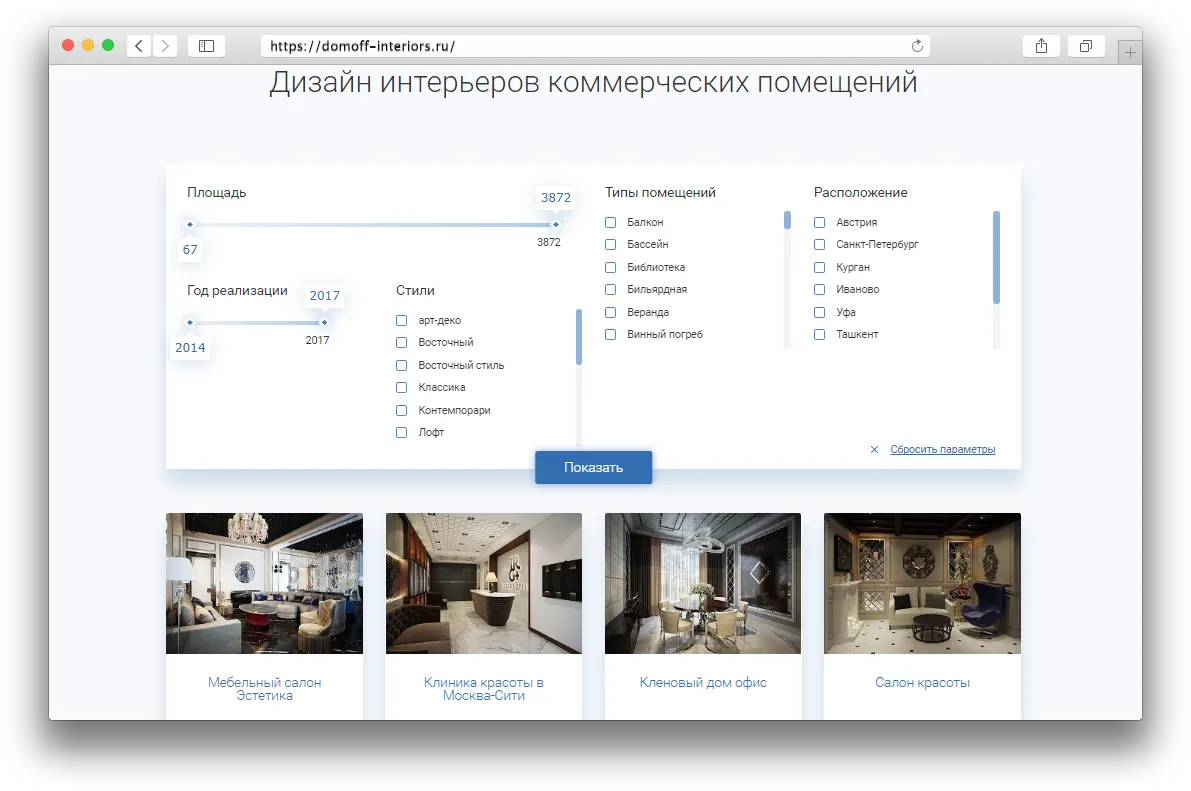This screenshot has width=1191, height=791.
Task: Click the browser forward arrow button
Action: tap(165, 46)
